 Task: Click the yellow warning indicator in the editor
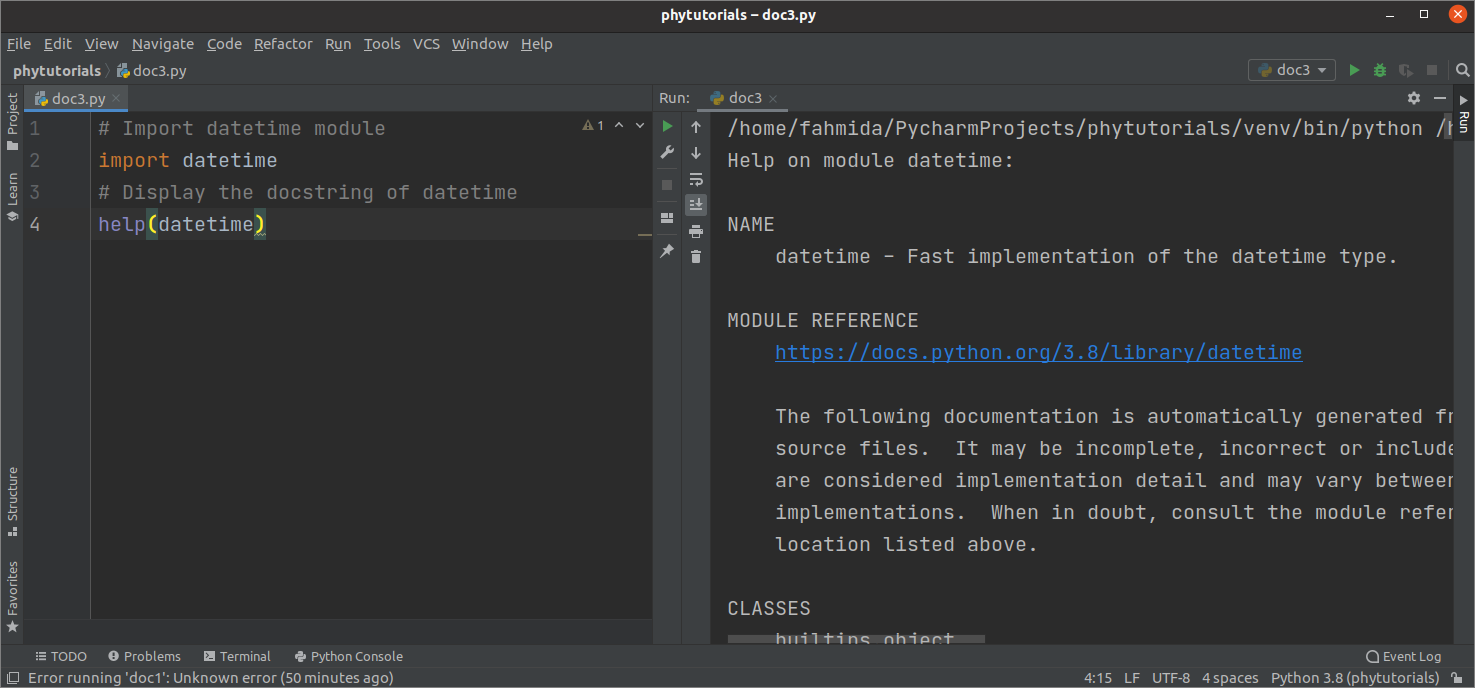coord(593,126)
